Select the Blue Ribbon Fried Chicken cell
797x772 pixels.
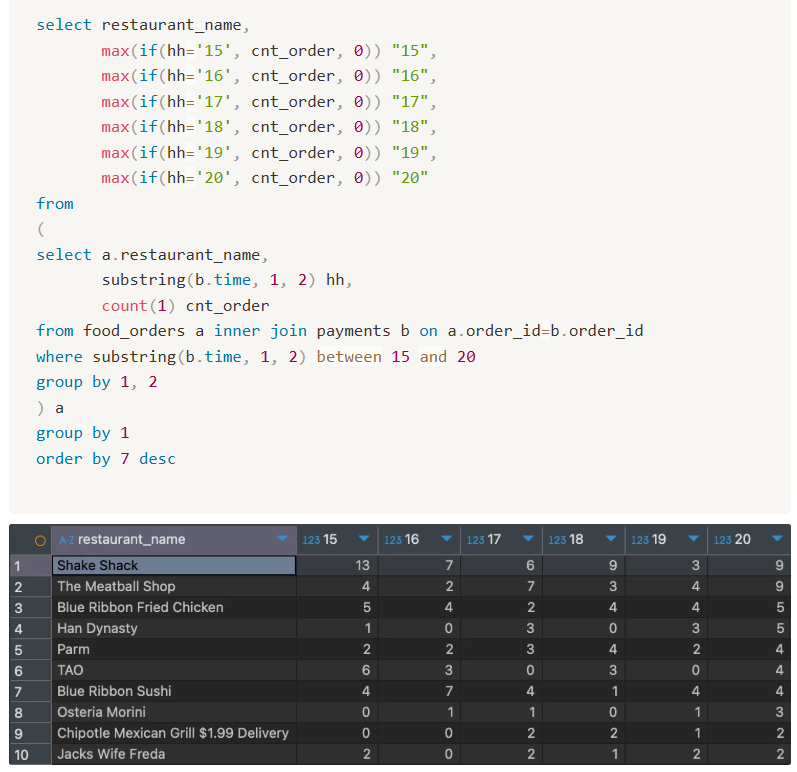point(174,607)
